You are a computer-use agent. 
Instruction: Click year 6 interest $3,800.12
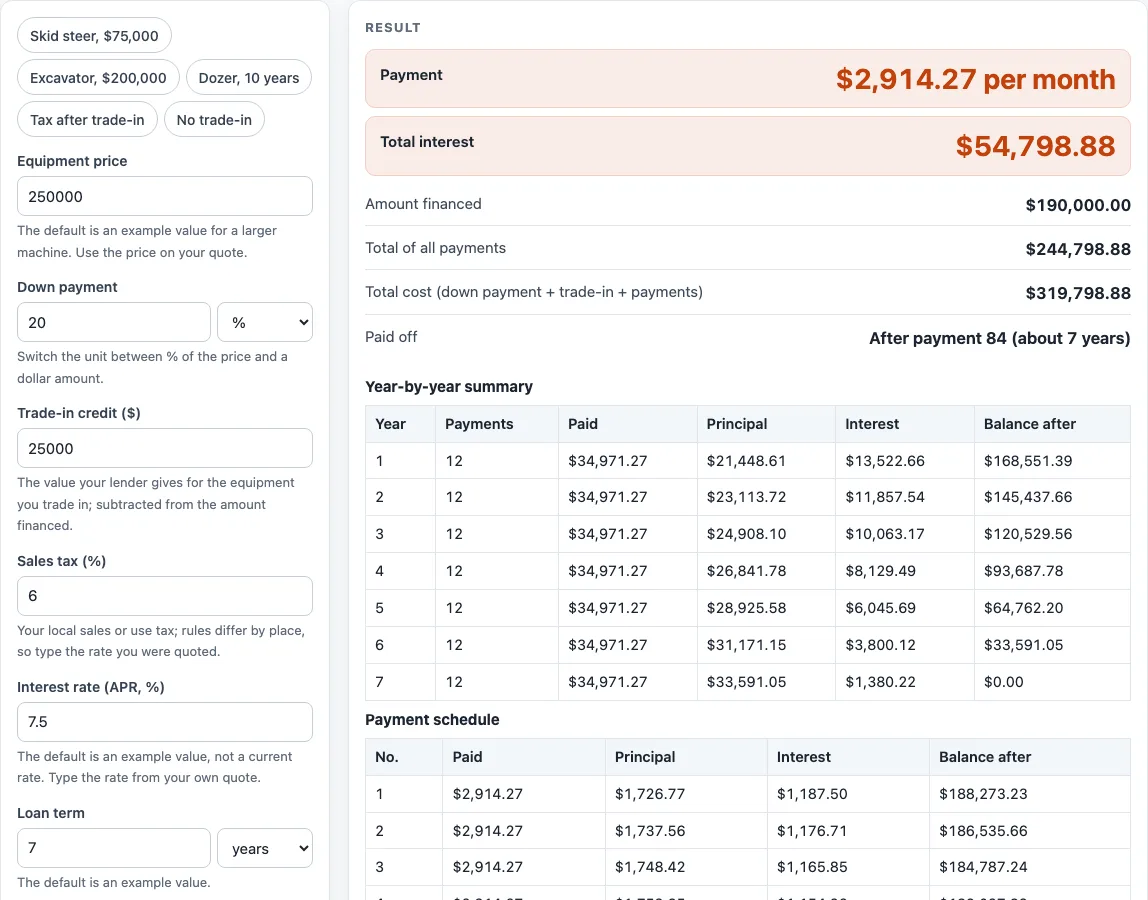880,645
